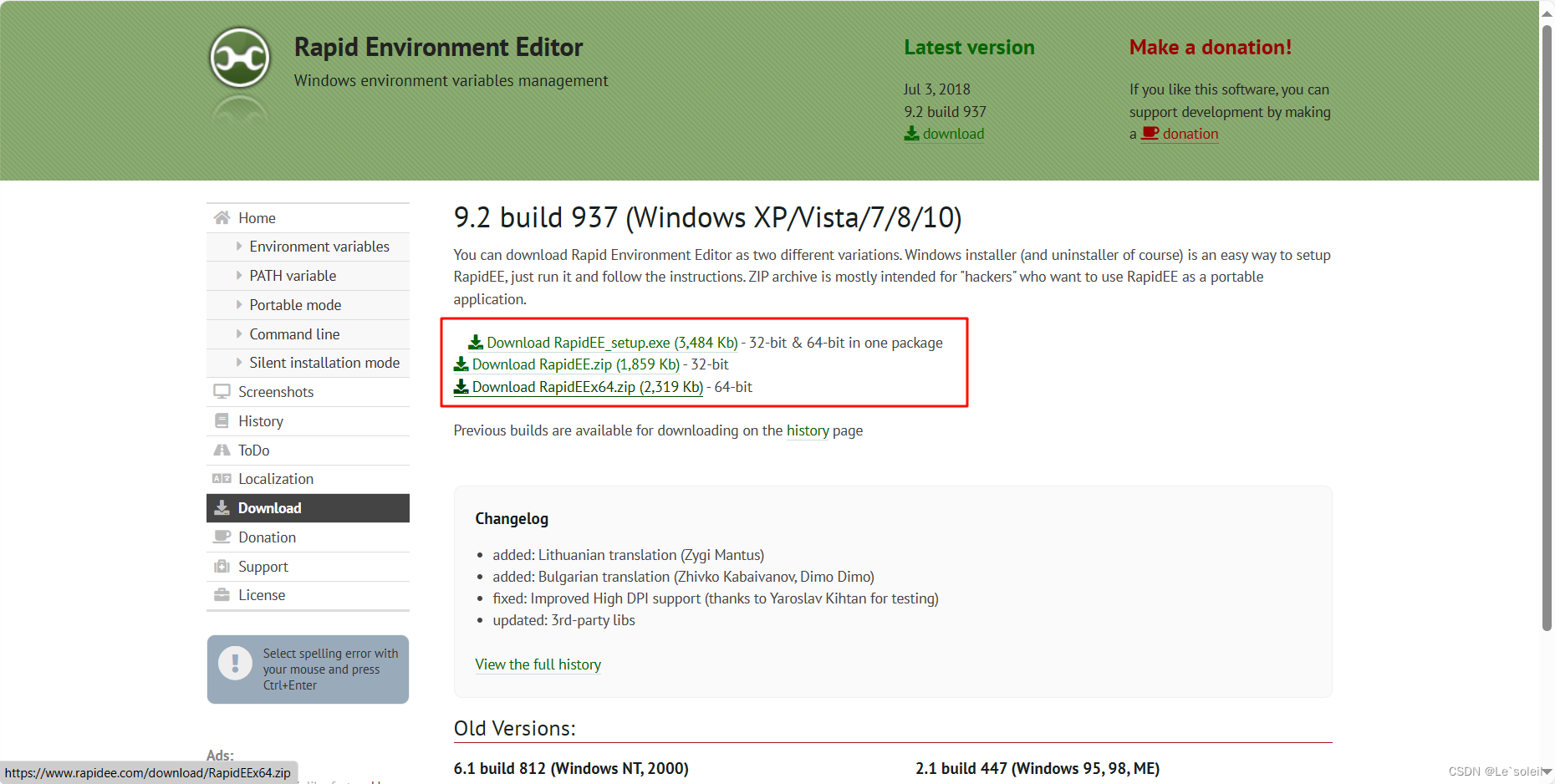Click arrow beside Portable mode
The image size is (1555, 784).
click(x=239, y=304)
